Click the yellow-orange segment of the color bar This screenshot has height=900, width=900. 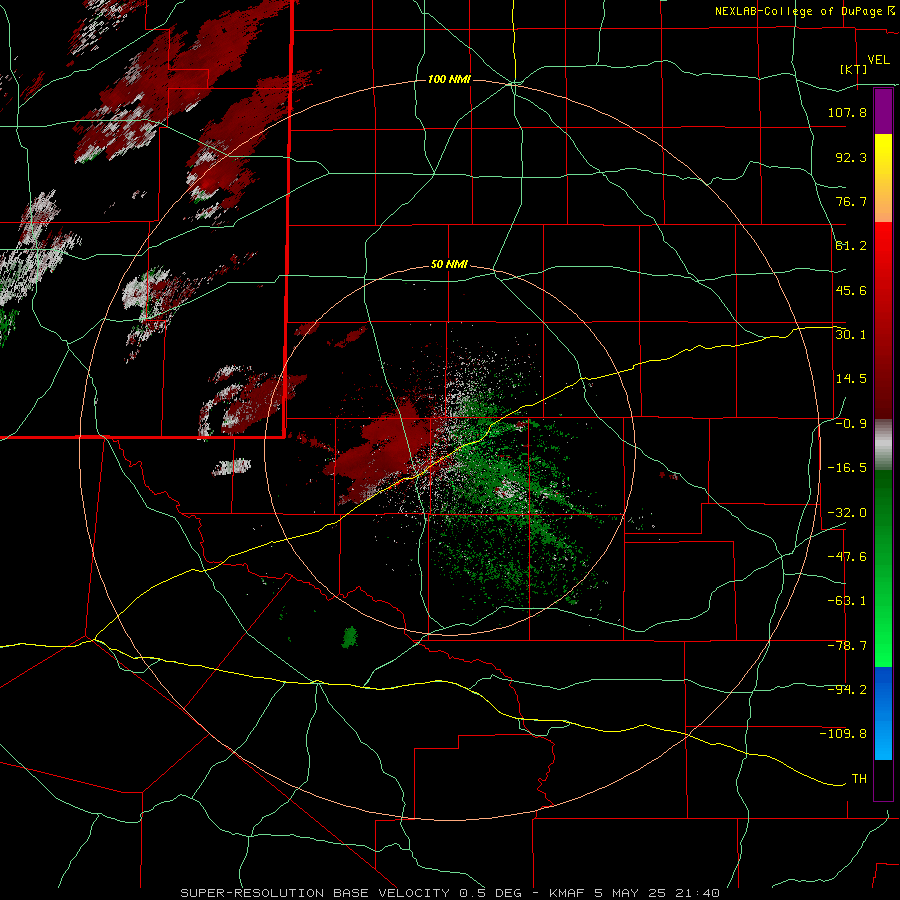click(x=883, y=178)
